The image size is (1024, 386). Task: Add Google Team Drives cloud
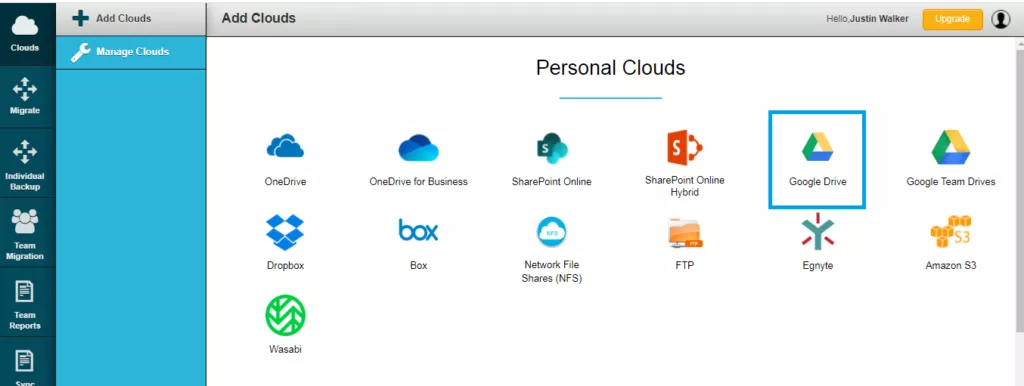951,147
